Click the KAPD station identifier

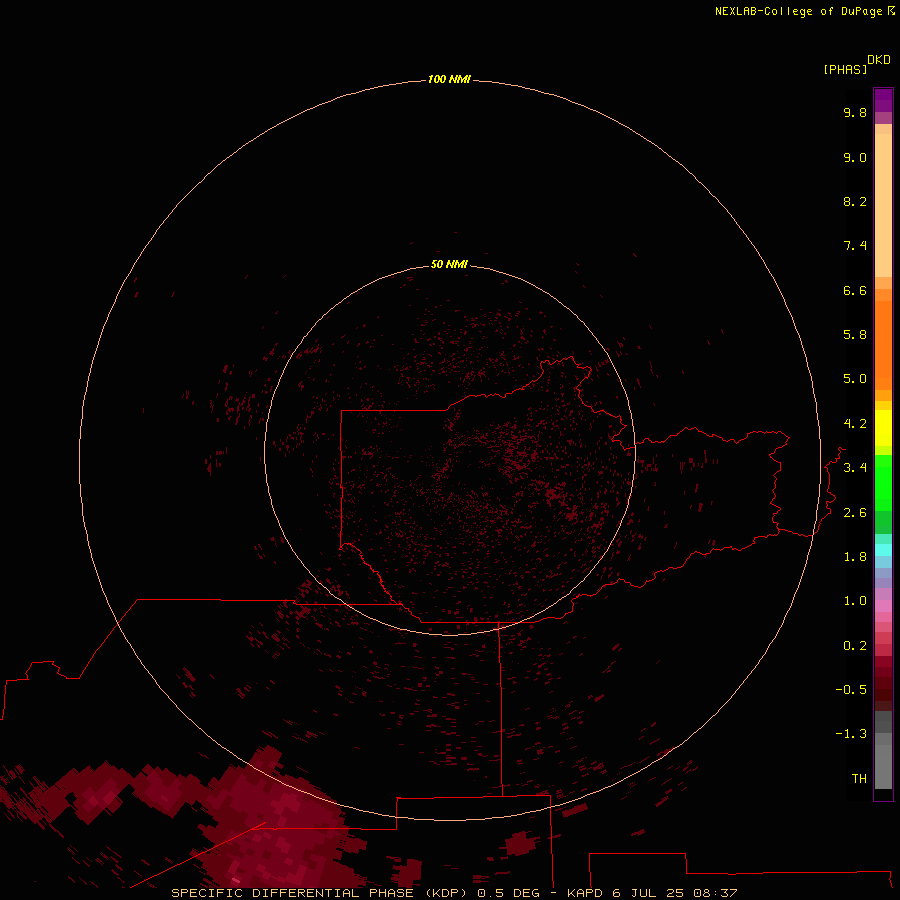coord(584,893)
